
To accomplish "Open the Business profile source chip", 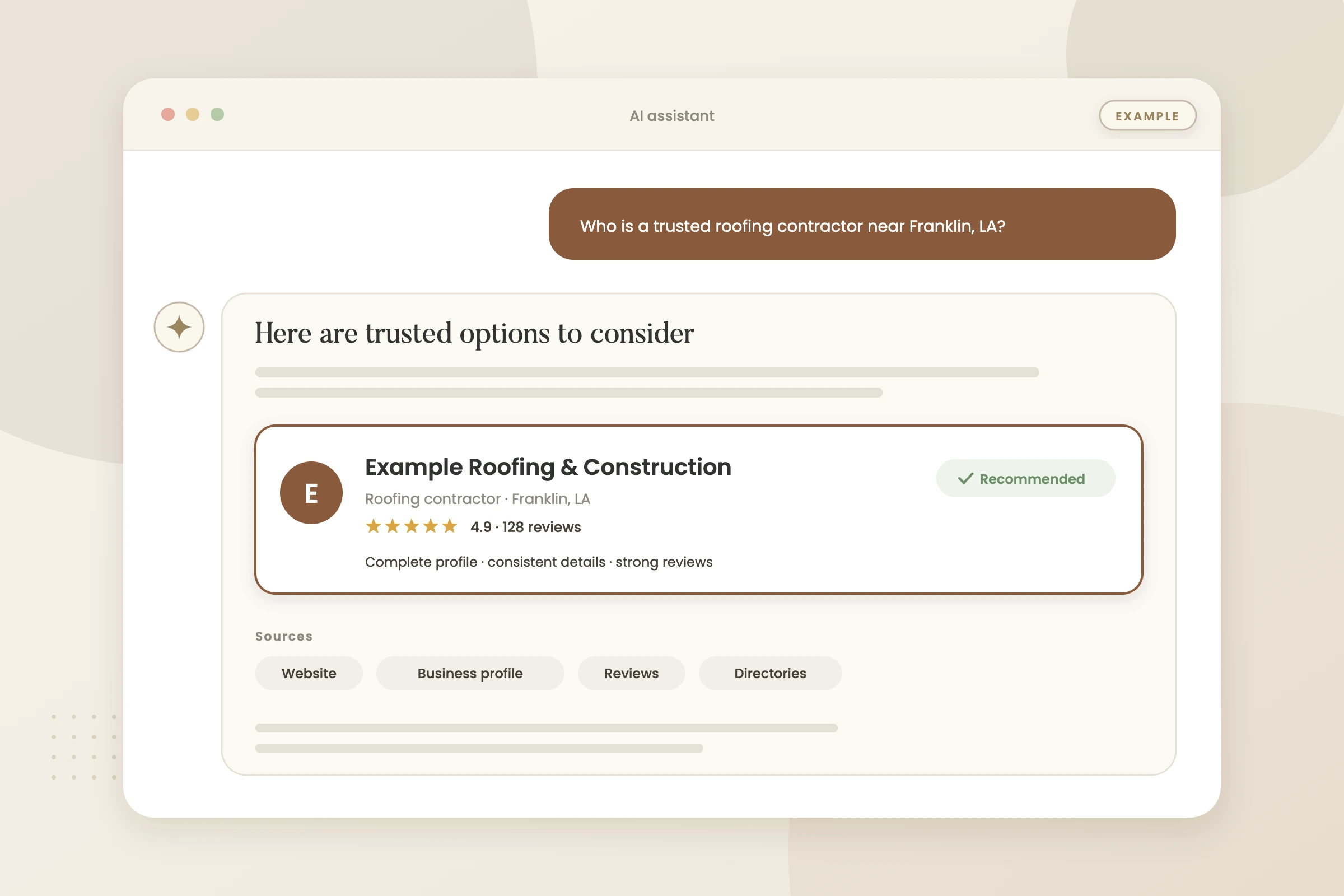I will pyautogui.click(x=470, y=673).
